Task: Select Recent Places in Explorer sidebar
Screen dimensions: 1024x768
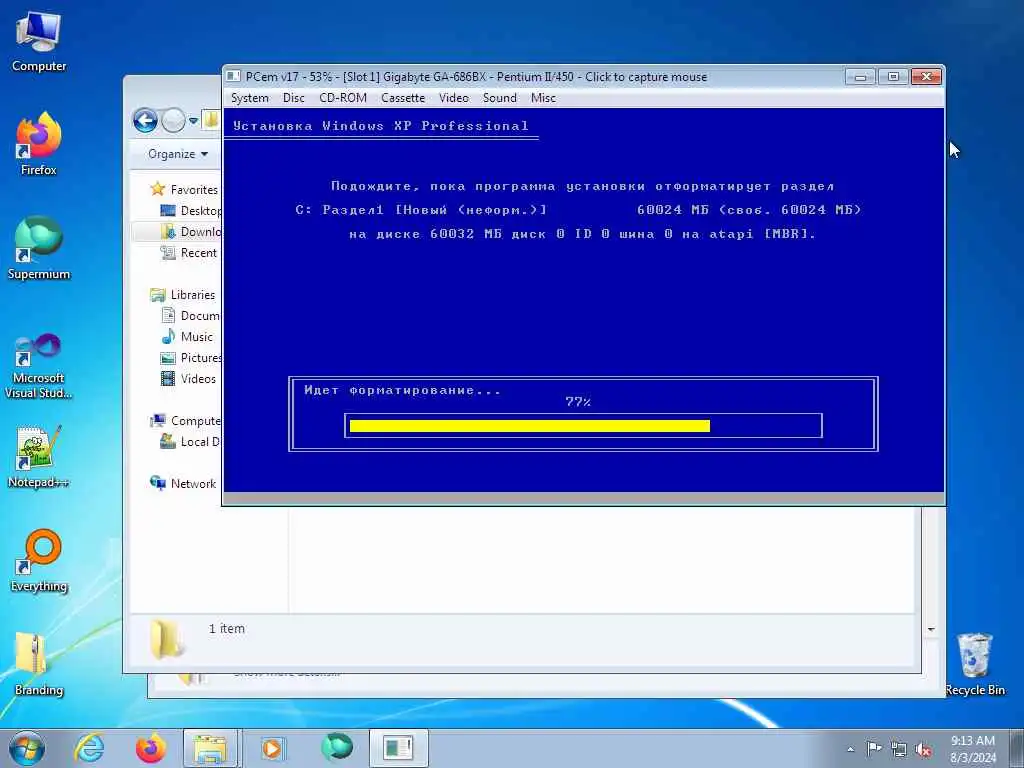Action: pos(189,253)
